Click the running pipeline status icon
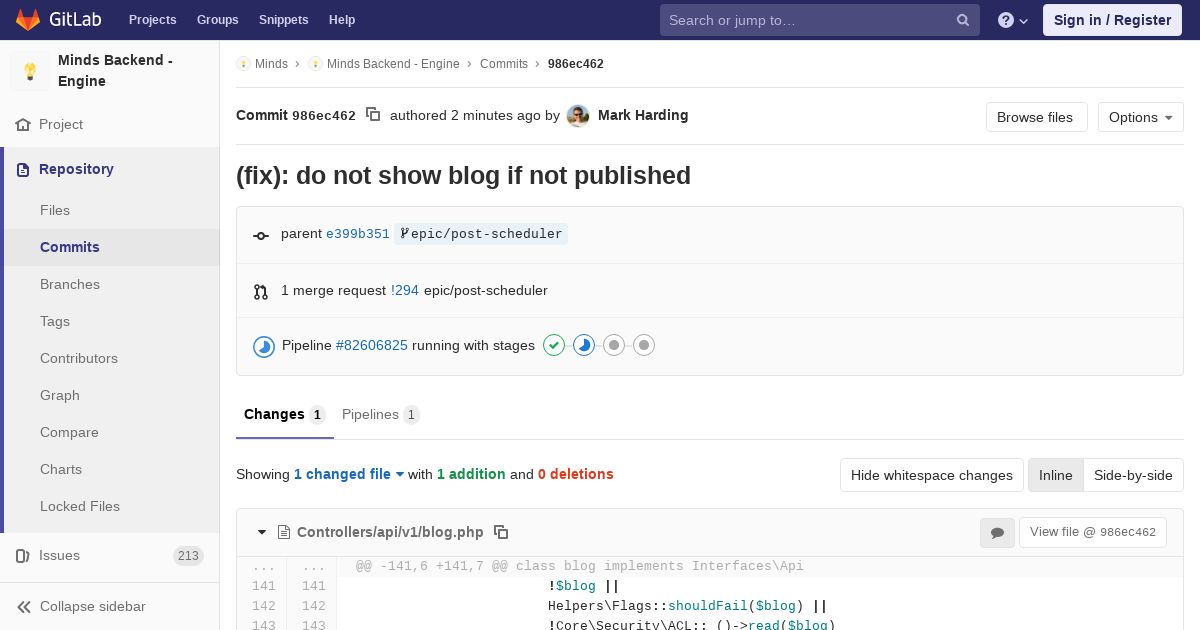The height and width of the screenshot is (630, 1200). [264, 347]
